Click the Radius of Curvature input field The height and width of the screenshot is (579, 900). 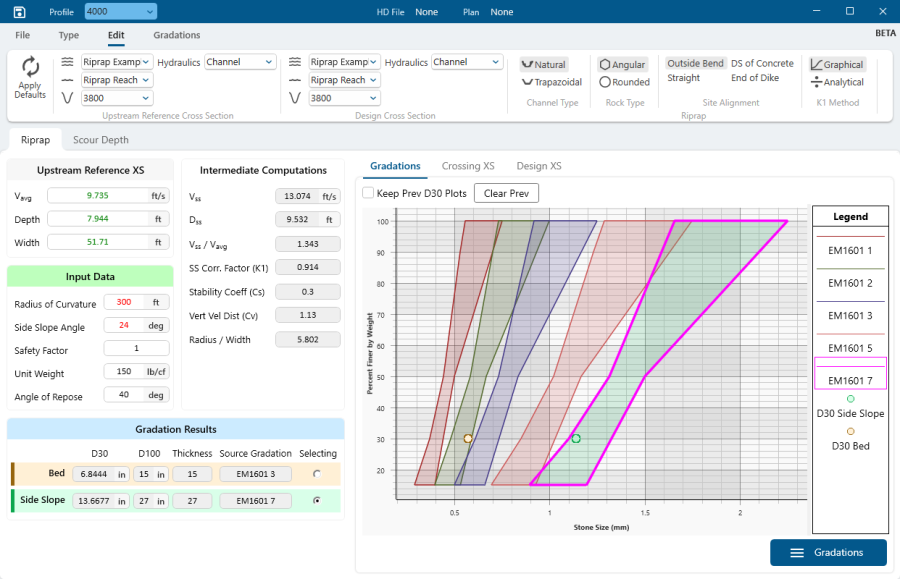tap(125, 302)
